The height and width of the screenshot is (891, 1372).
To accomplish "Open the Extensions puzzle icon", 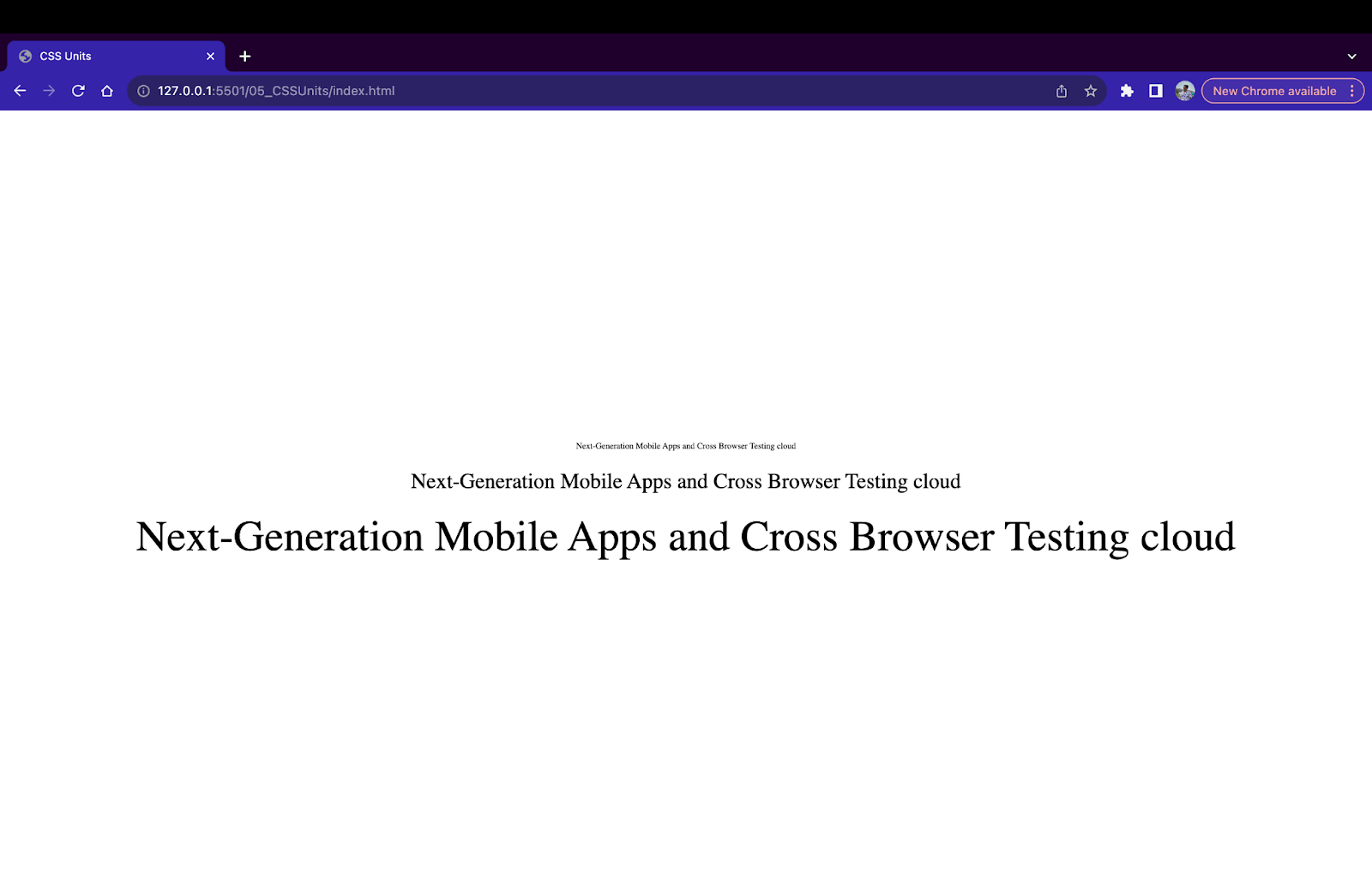I will [x=1127, y=91].
